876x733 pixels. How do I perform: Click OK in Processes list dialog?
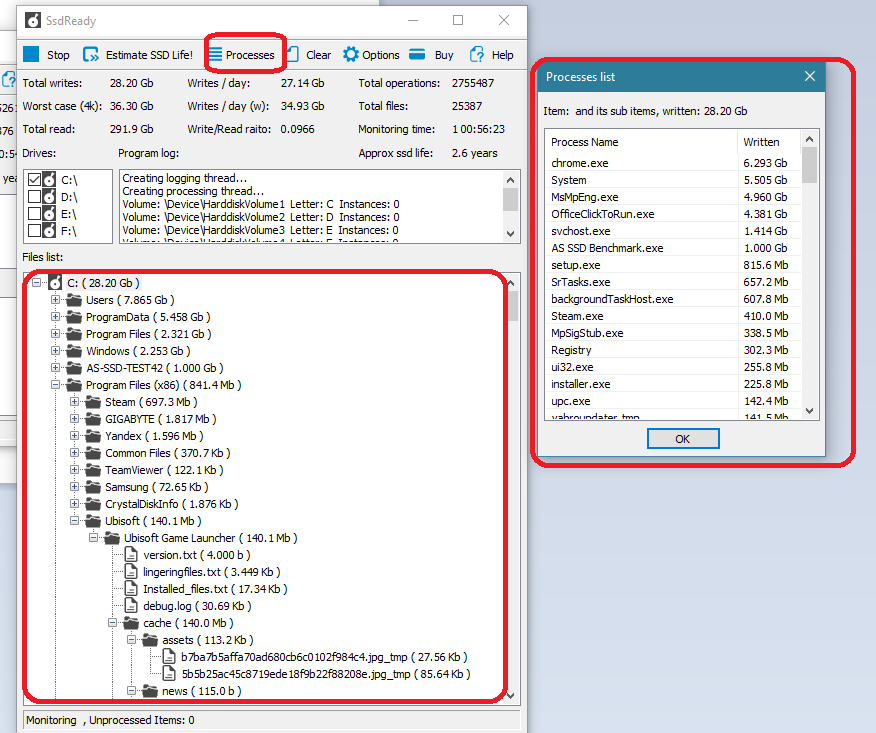(x=683, y=439)
